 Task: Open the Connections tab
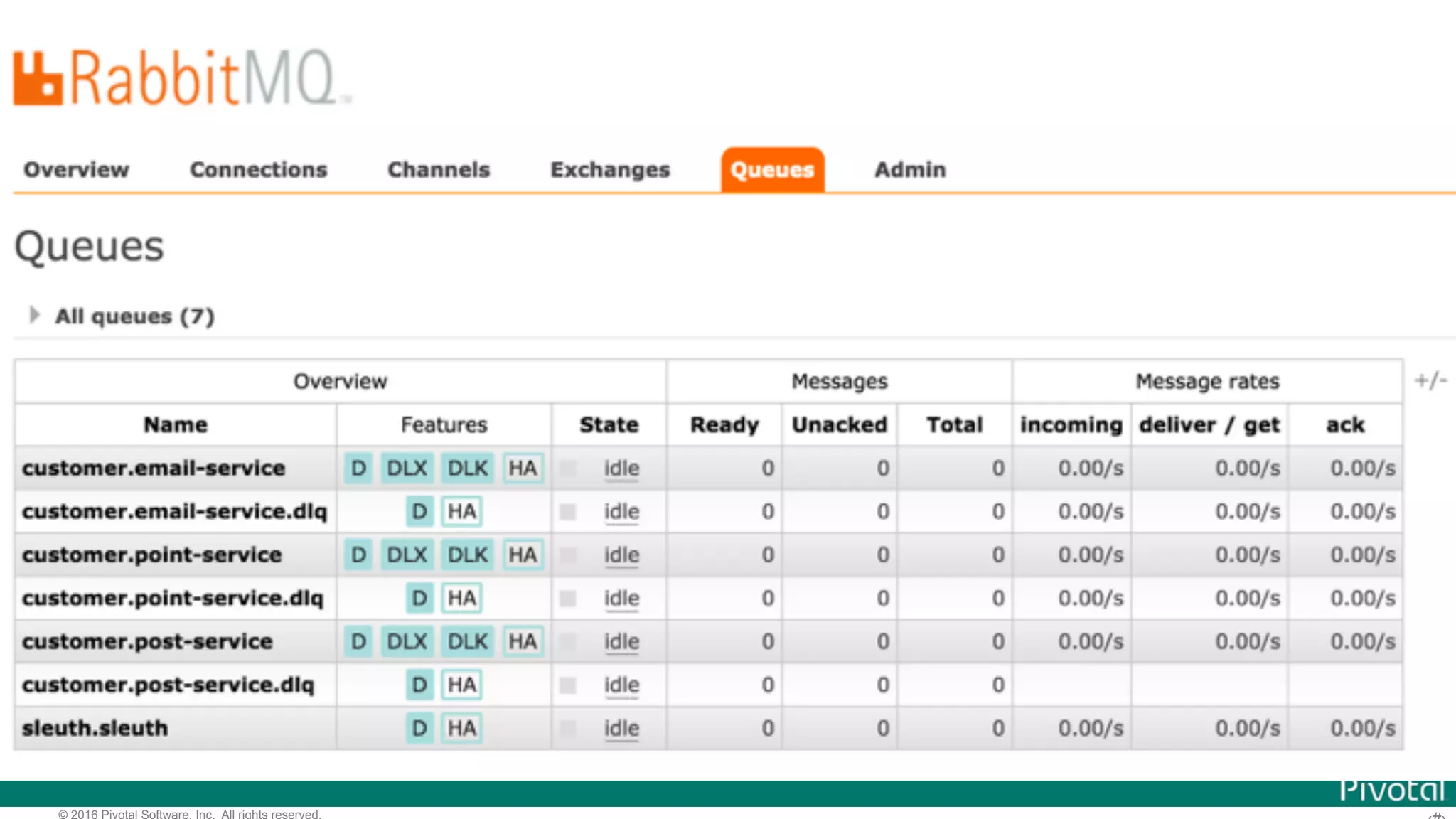click(258, 170)
